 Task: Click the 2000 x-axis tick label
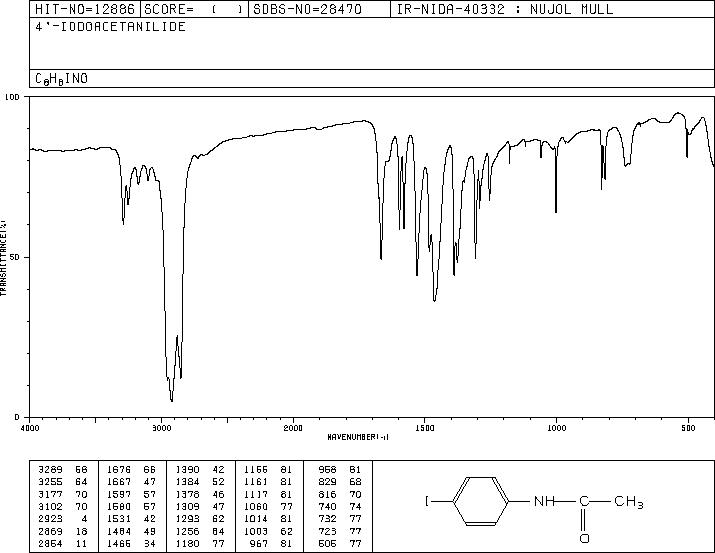[293, 428]
